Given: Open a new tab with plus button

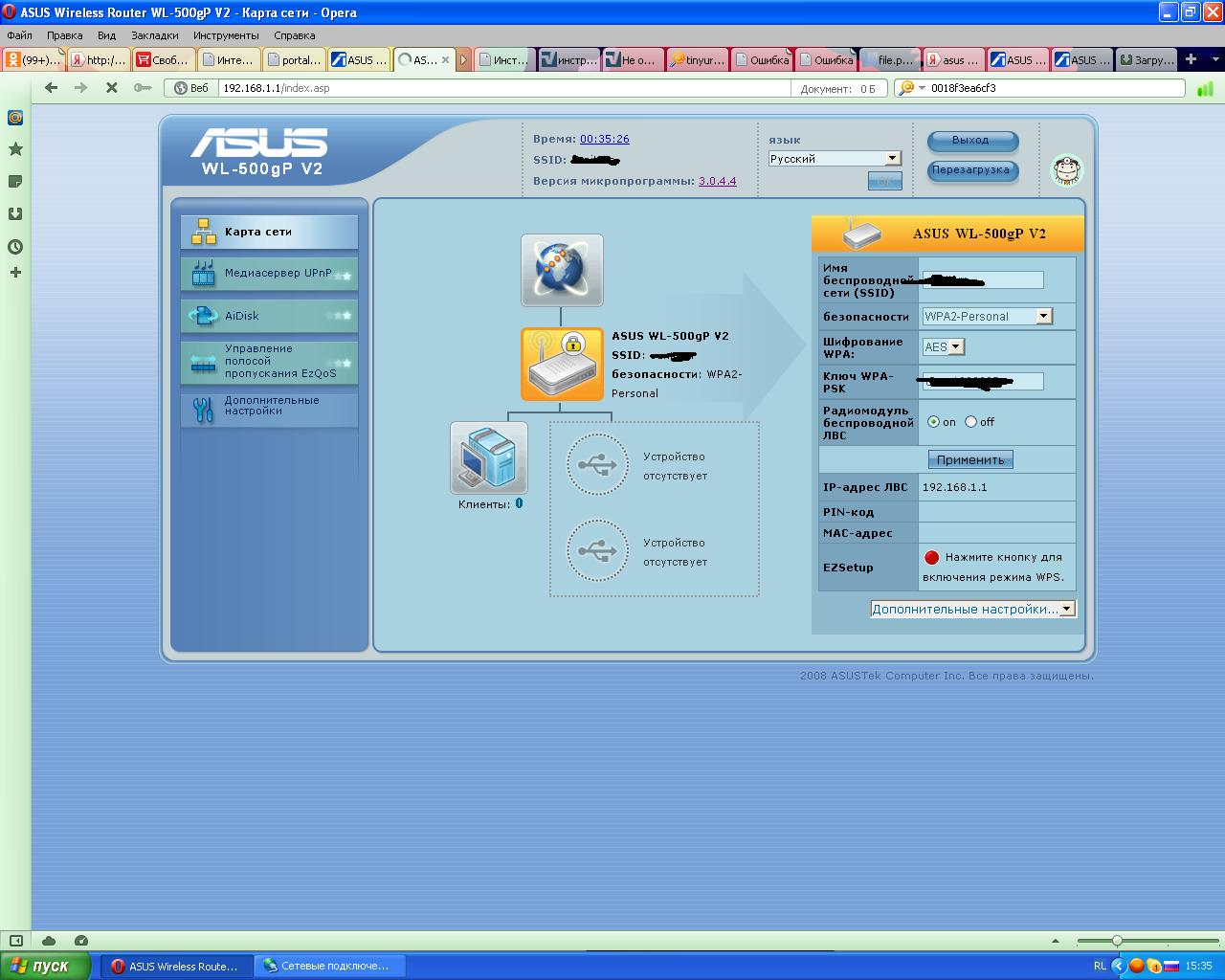Looking at the screenshot, I should tap(1191, 59).
